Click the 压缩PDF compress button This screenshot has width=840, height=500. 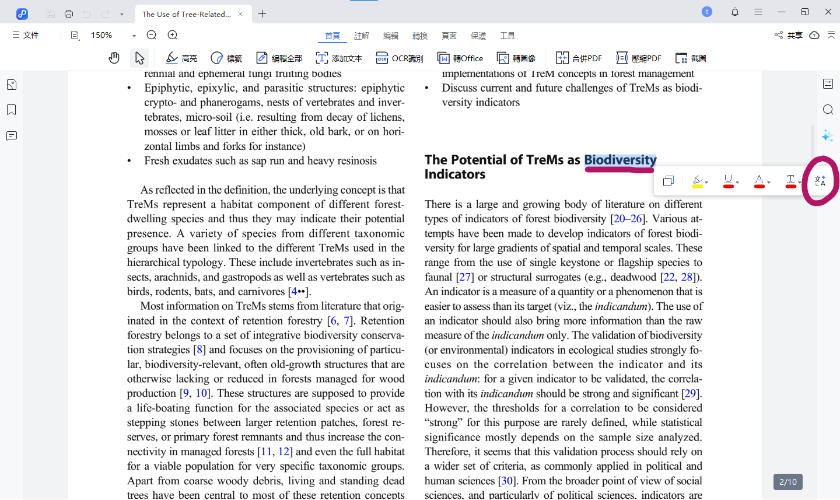tap(639, 58)
